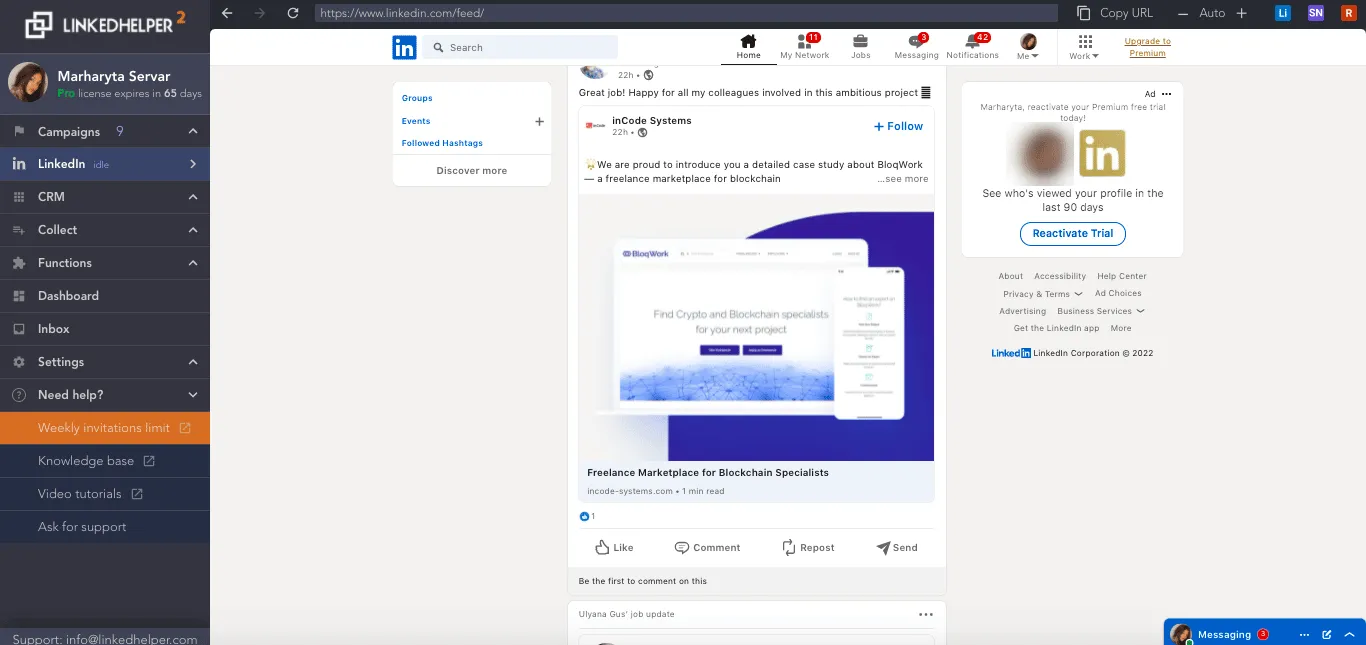Click the like reaction count icon

point(585,517)
